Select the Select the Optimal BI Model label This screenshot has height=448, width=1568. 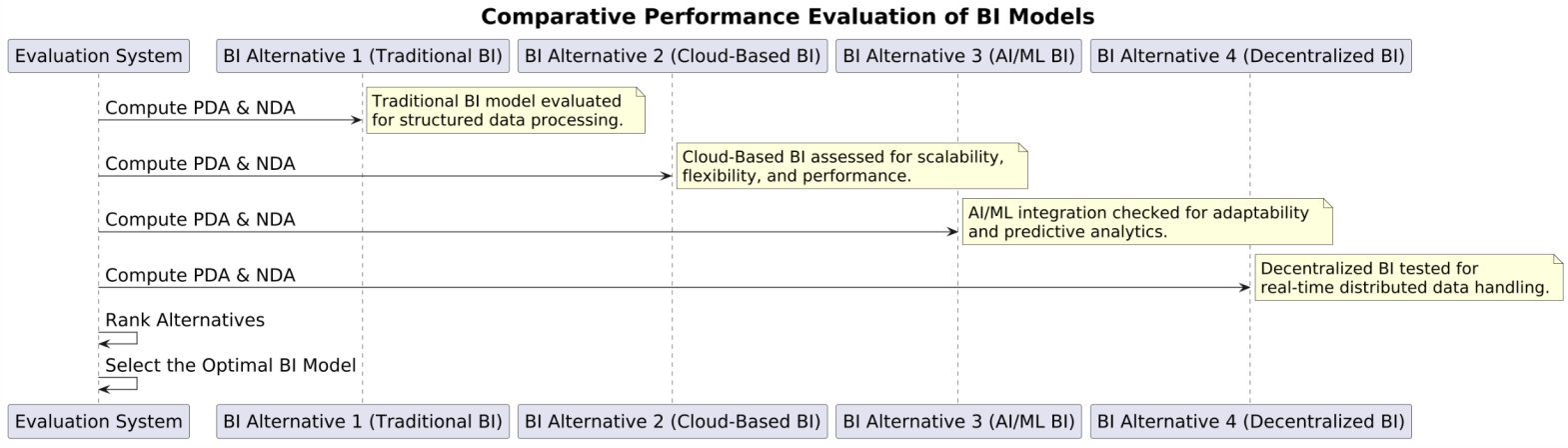coord(230,365)
